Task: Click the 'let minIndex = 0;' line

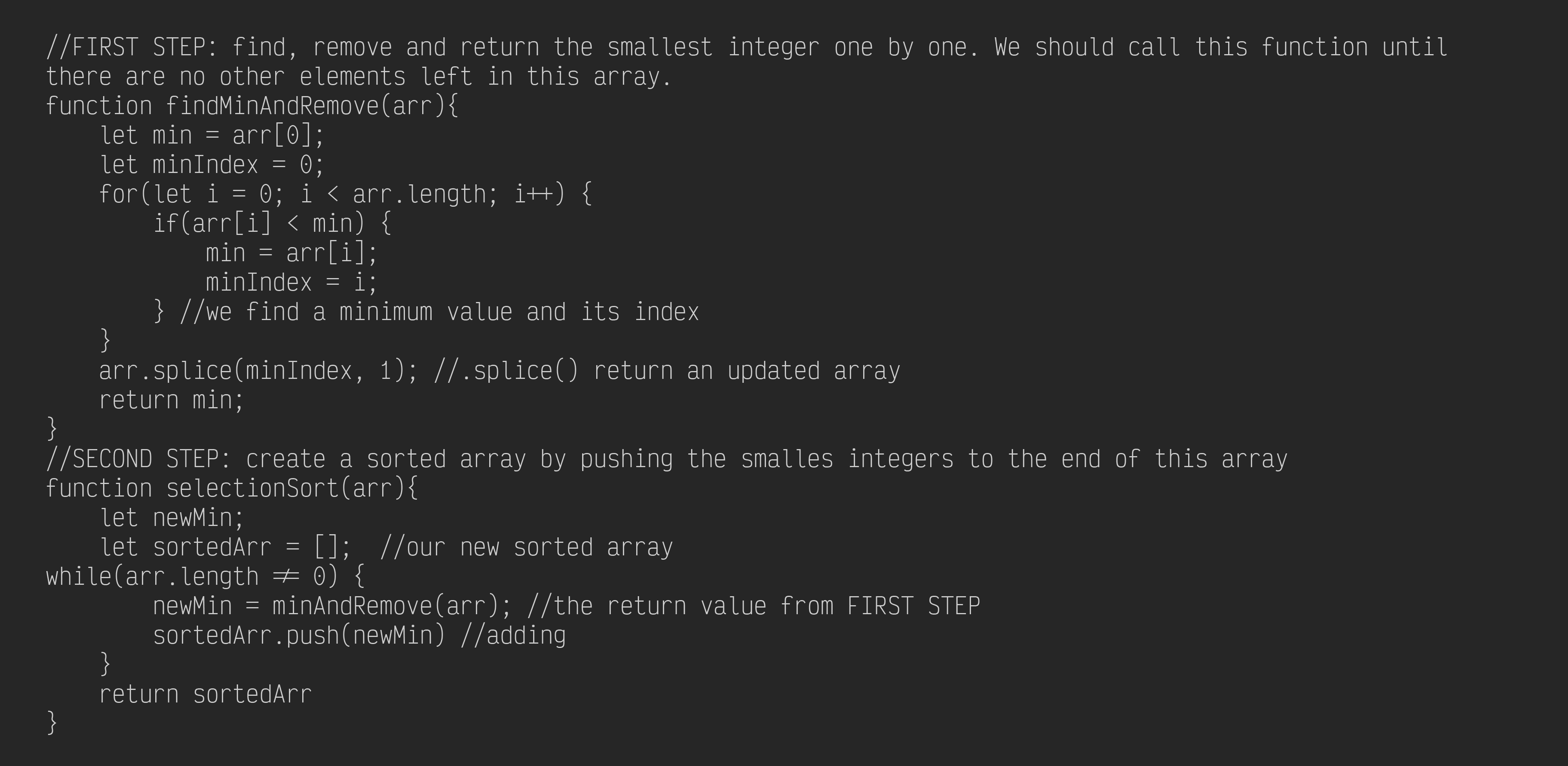Action: (212, 164)
